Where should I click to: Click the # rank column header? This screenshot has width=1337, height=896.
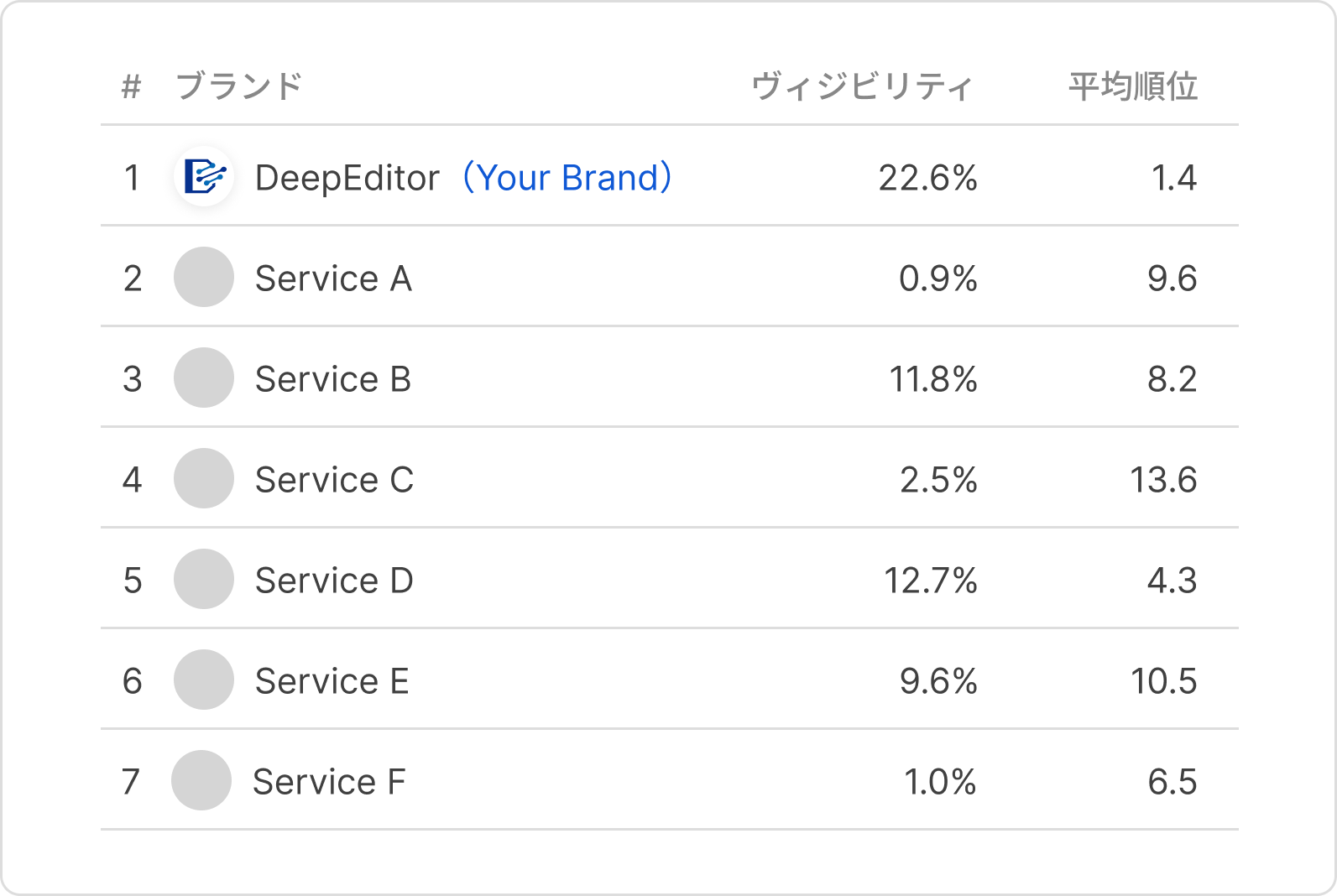(131, 86)
